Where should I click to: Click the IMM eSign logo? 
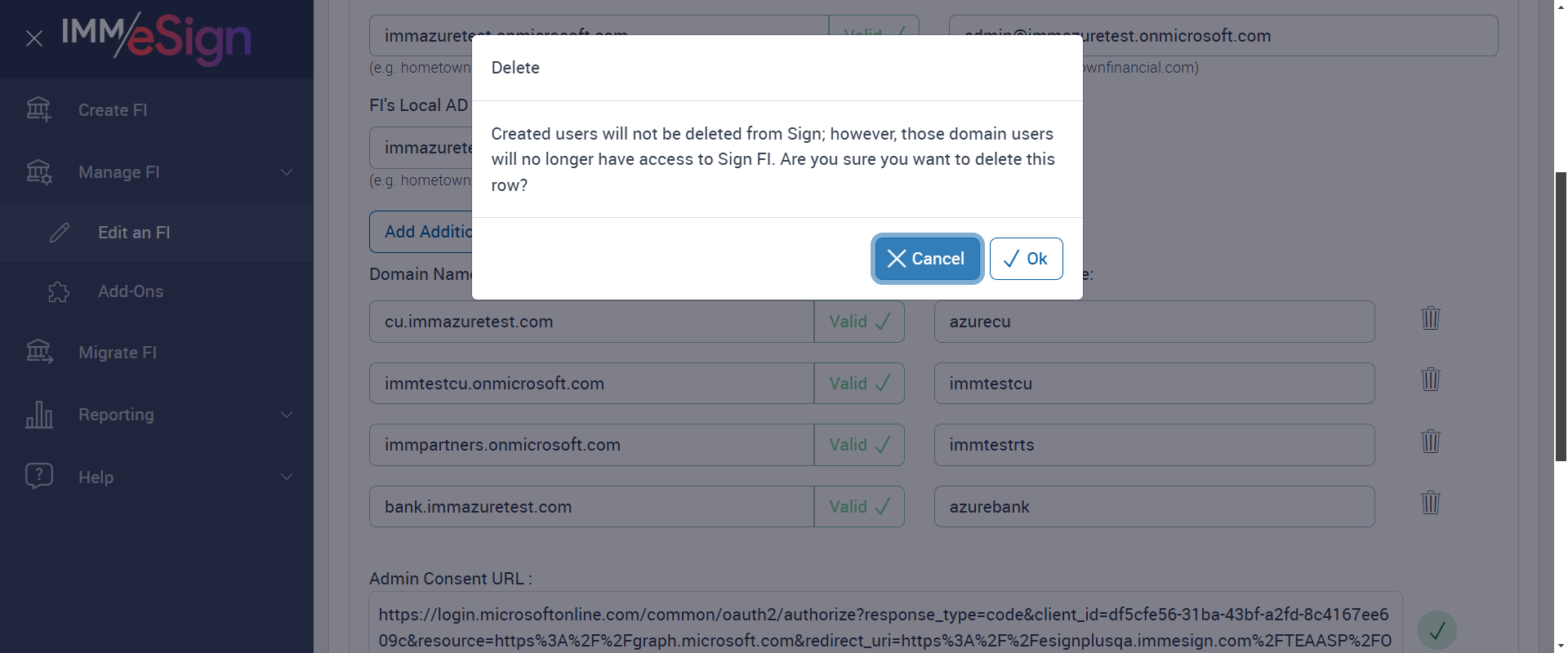click(x=156, y=38)
